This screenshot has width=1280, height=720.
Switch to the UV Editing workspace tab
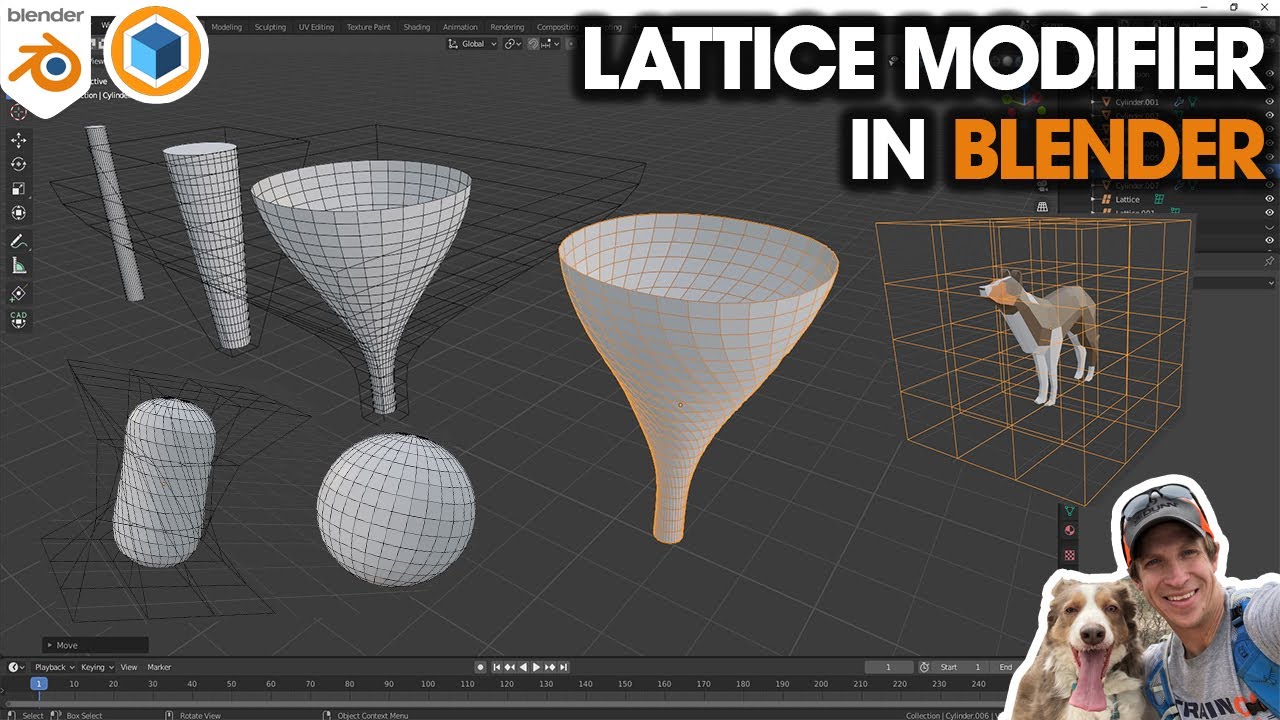click(x=316, y=27)
